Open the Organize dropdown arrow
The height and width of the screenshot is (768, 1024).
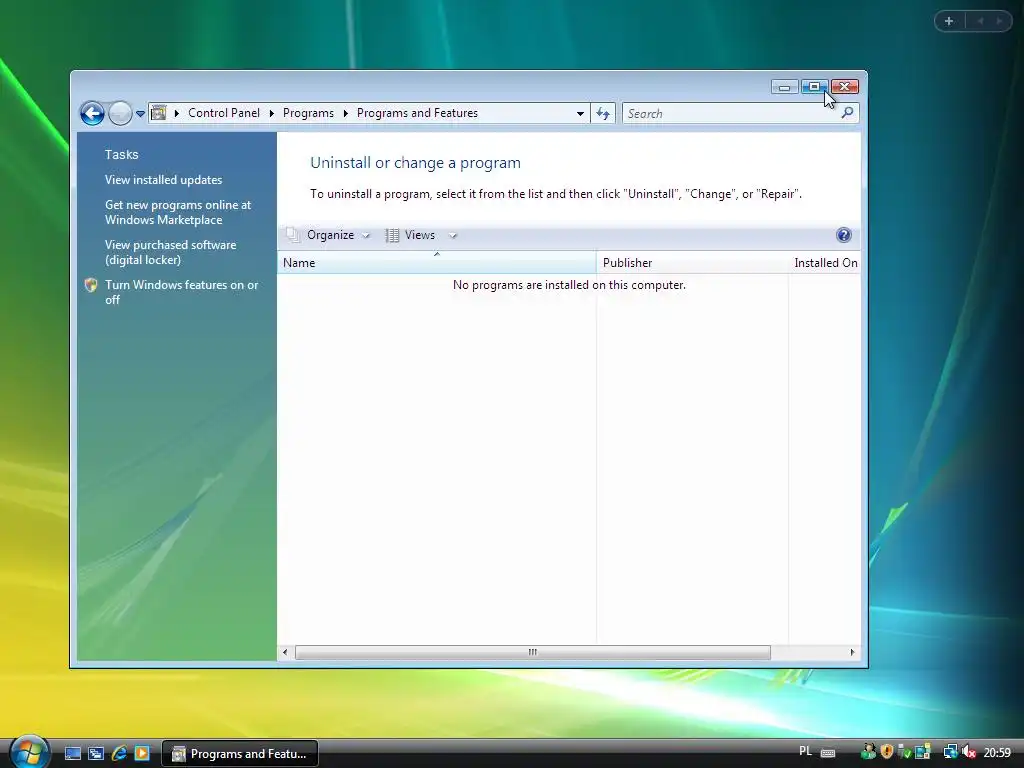(x=366, y=236)
